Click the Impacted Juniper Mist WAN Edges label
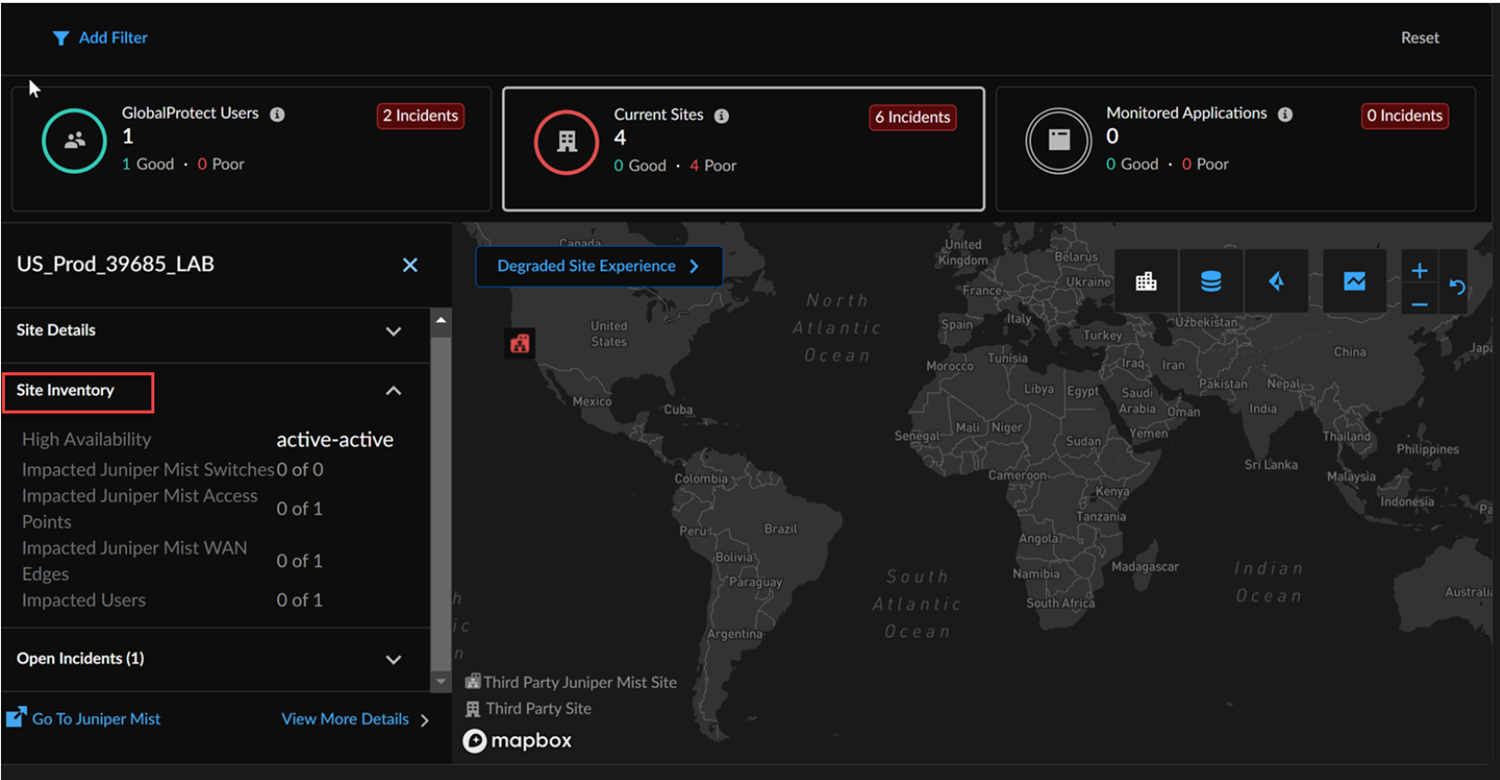 135,561
